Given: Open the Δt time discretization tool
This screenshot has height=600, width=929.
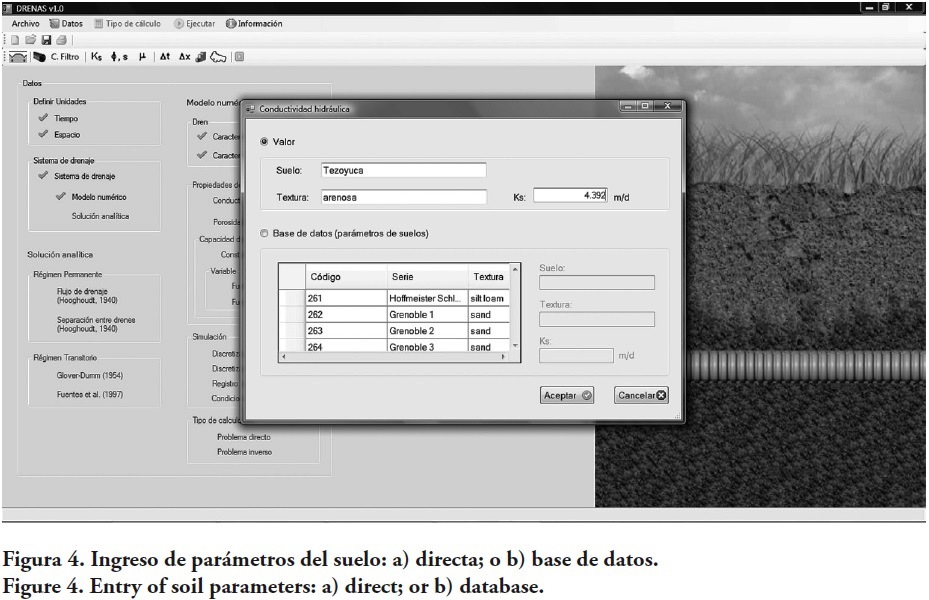Looking at the screenshot, I should click(165, 57).
